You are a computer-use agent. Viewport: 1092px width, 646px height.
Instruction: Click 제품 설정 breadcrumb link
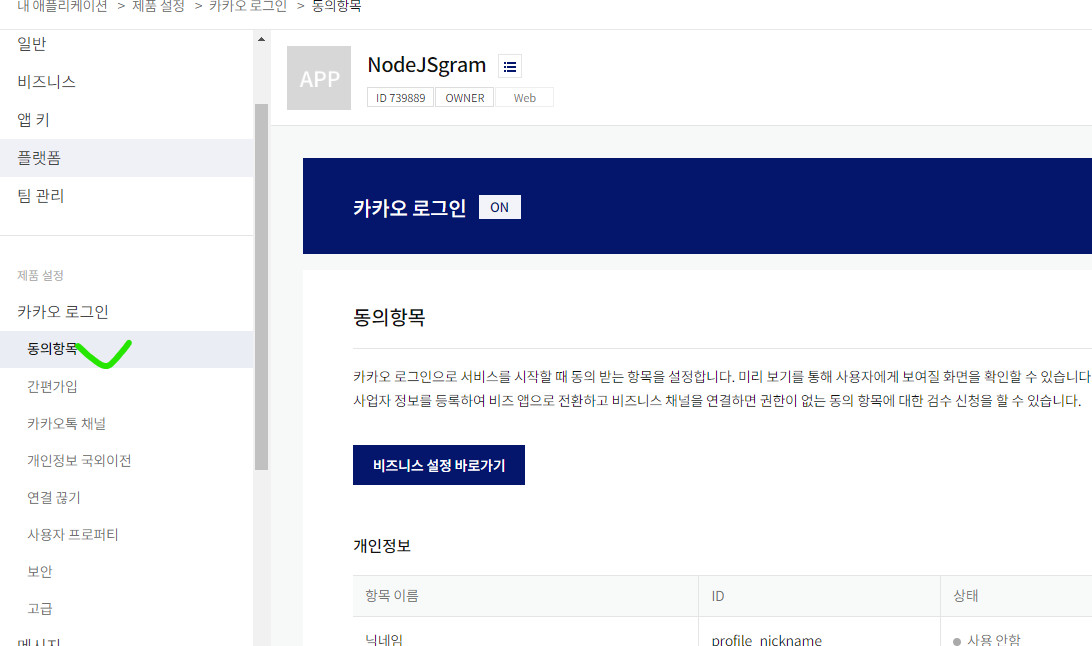pos(158,7)
